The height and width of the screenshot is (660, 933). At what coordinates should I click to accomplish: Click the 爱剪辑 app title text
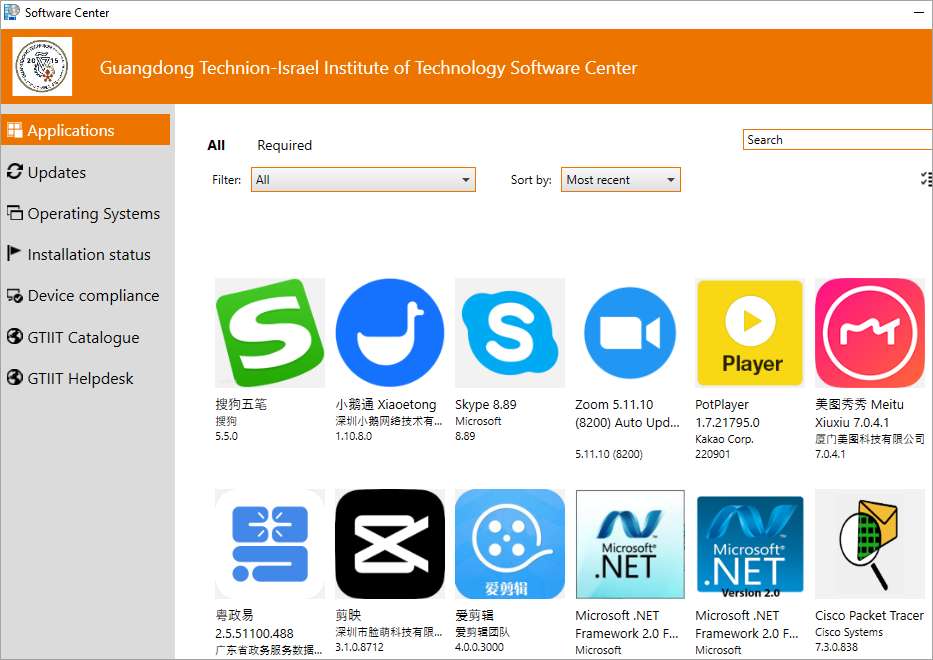point(474,615)
